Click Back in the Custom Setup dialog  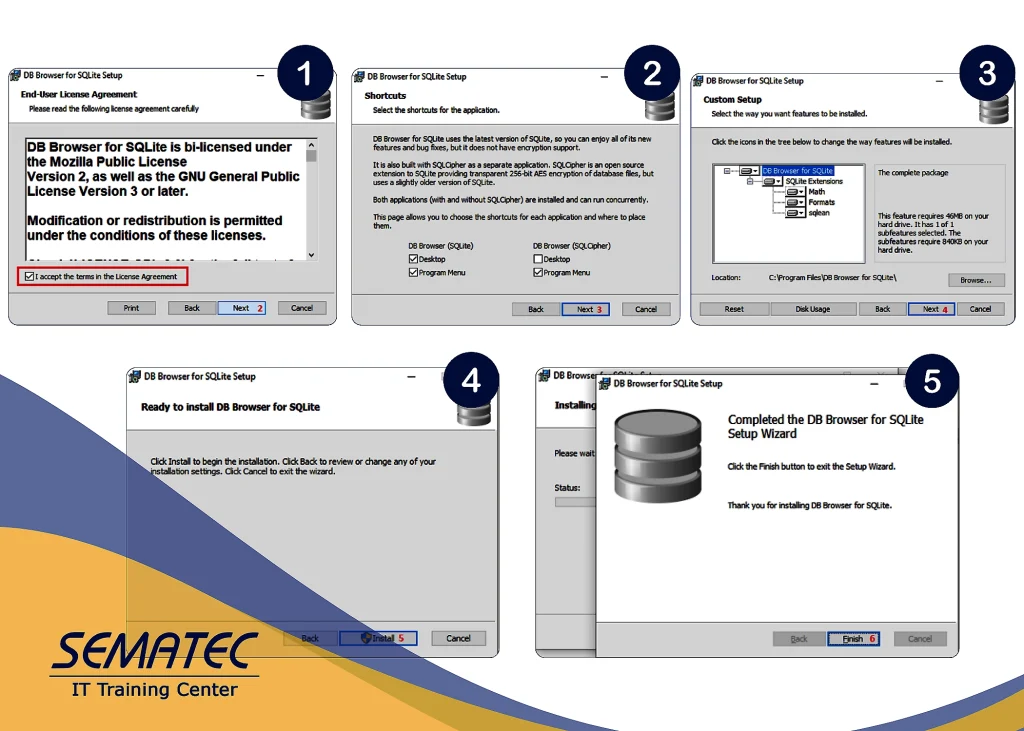tap(882, 310)
